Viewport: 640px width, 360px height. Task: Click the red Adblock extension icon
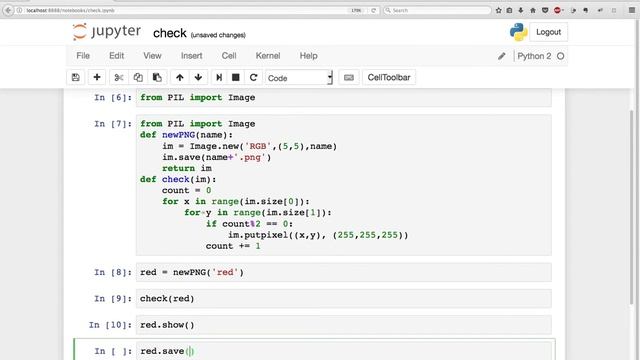click(x=557, y=10)
